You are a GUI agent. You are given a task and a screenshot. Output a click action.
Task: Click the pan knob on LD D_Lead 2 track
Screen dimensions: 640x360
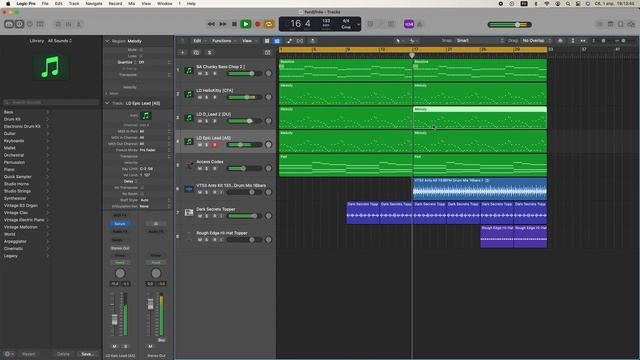[268, 121]
